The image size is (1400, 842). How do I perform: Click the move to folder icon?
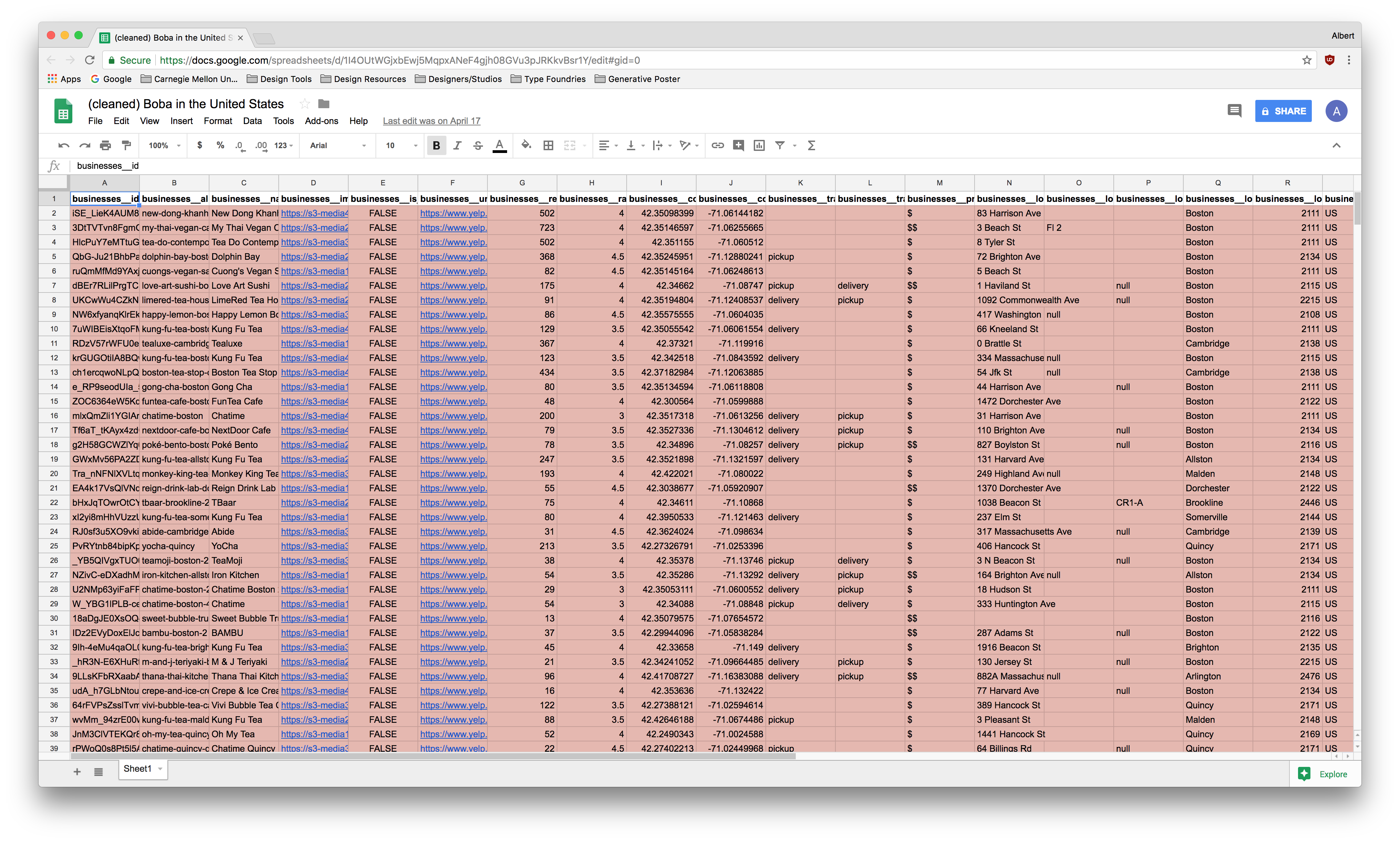pos(324,104)
